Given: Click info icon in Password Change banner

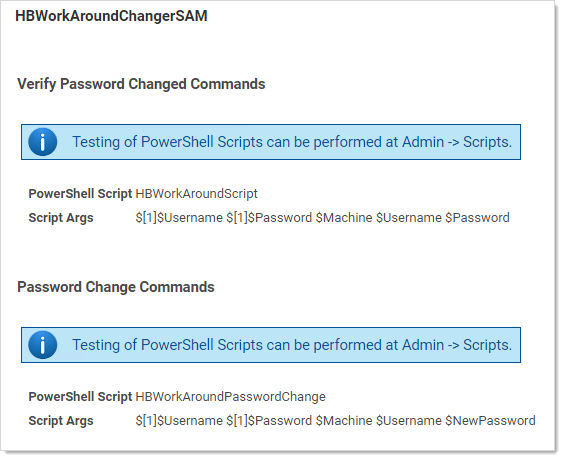Looking at the screenshot, I should coord(43,345).
